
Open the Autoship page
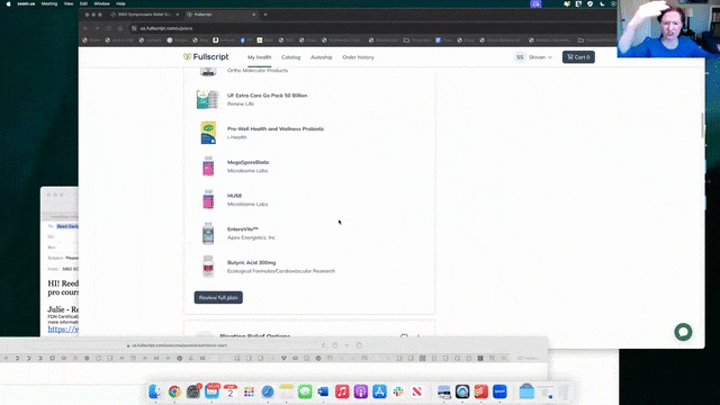pos(321,57)
